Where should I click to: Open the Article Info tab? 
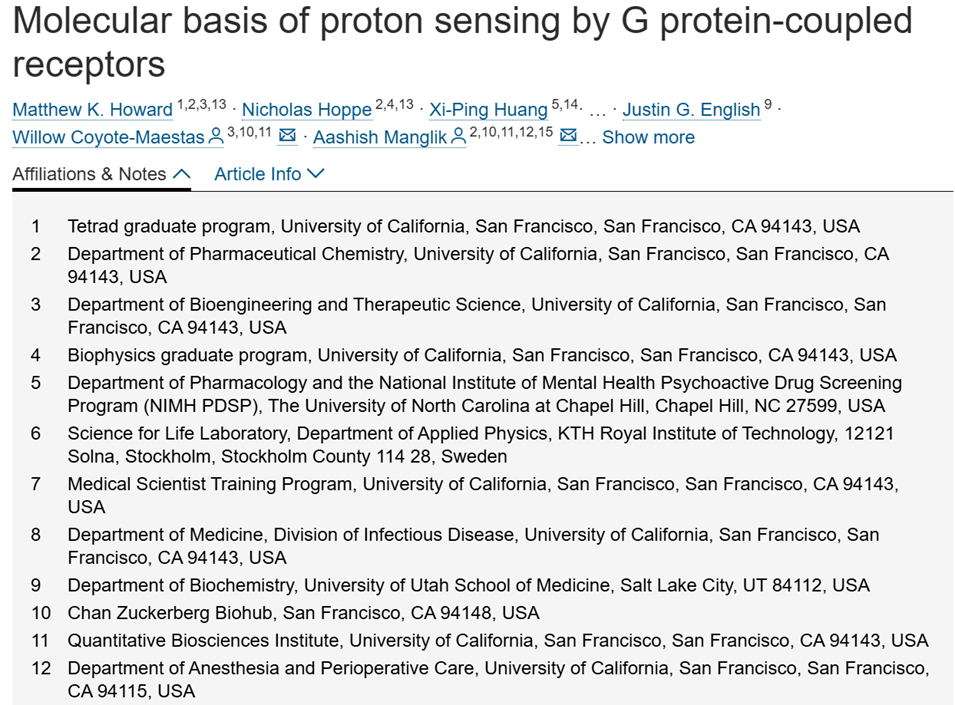pos(269,174)
